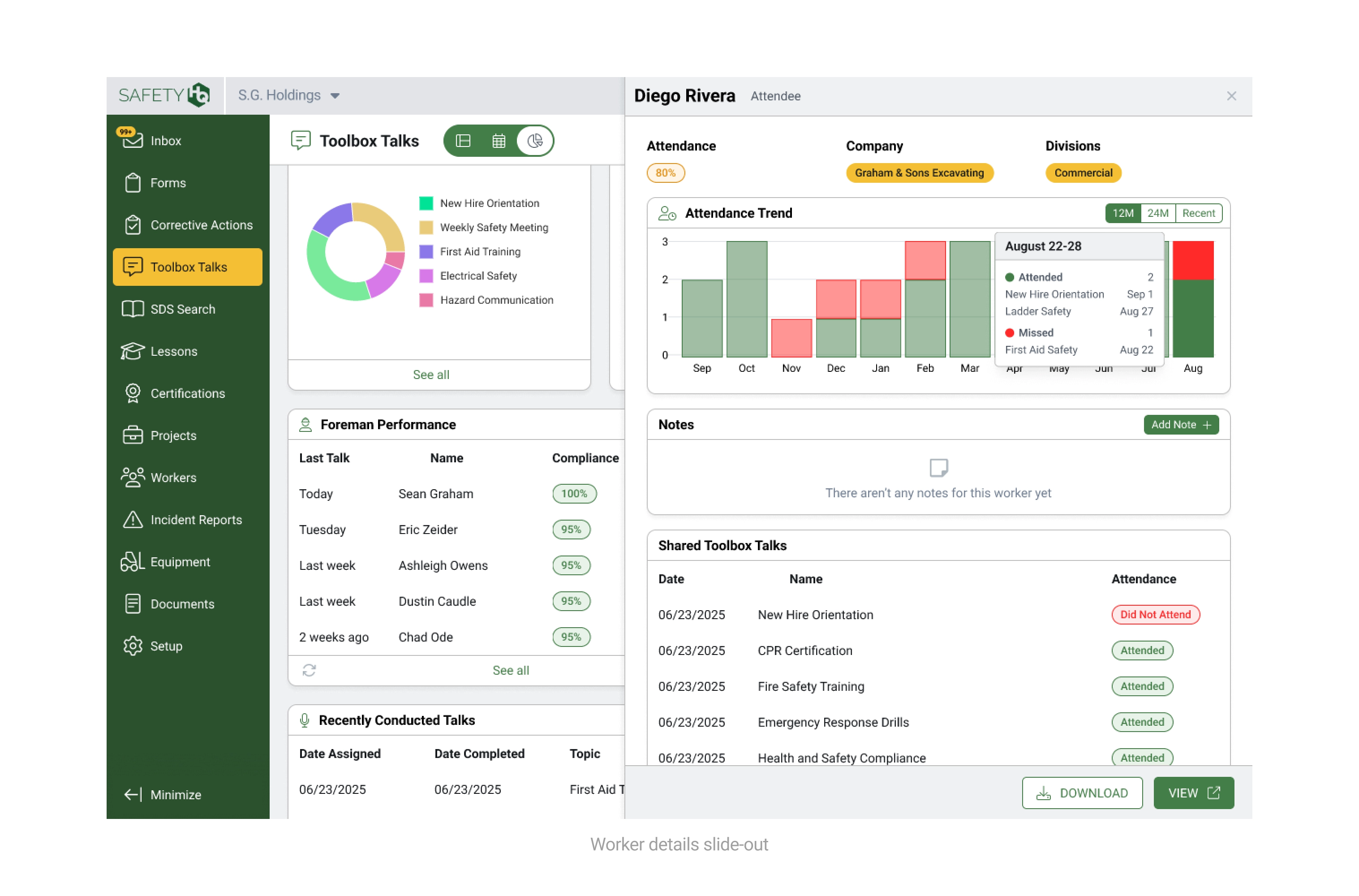This screenshot has height=896, width=1359.
Task: Open Setup gear in the sidebar
Action: [133, 646]
